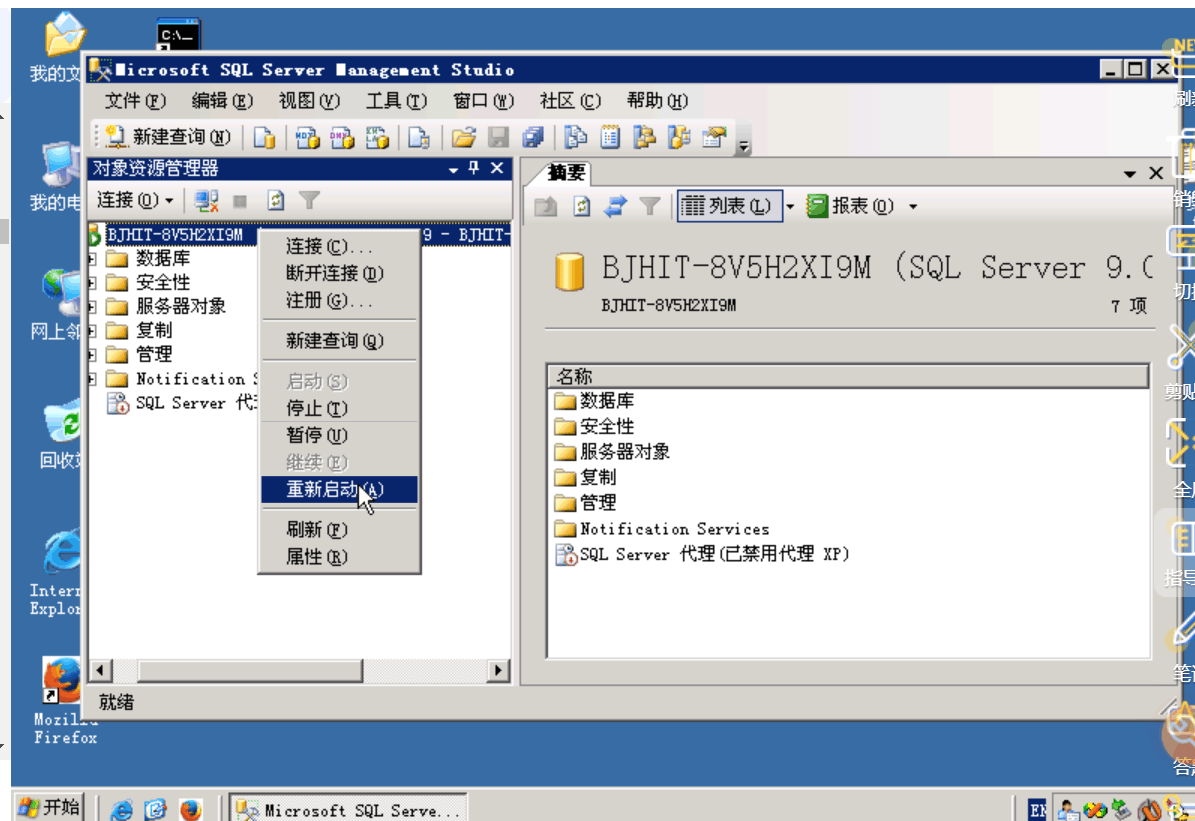
Task: Click the Registered Servers toolbar icon
Action: point(575,137)
